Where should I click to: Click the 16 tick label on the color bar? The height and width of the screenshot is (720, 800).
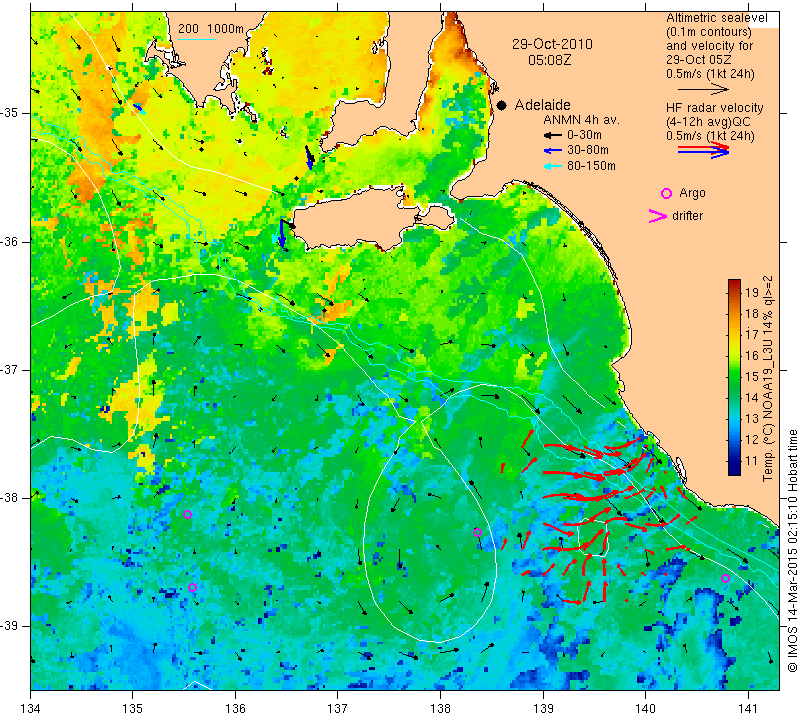[752, 356]
